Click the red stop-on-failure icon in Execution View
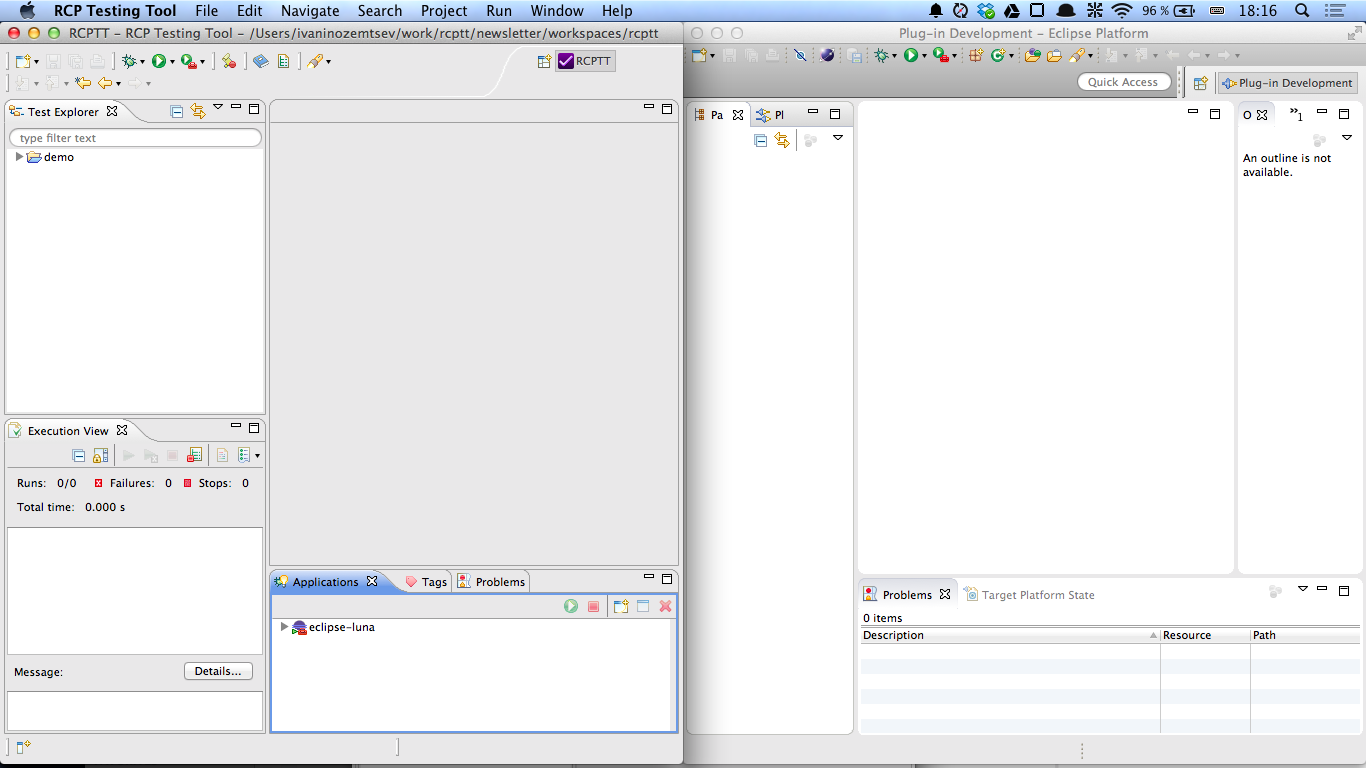 (x=195, y=455)
